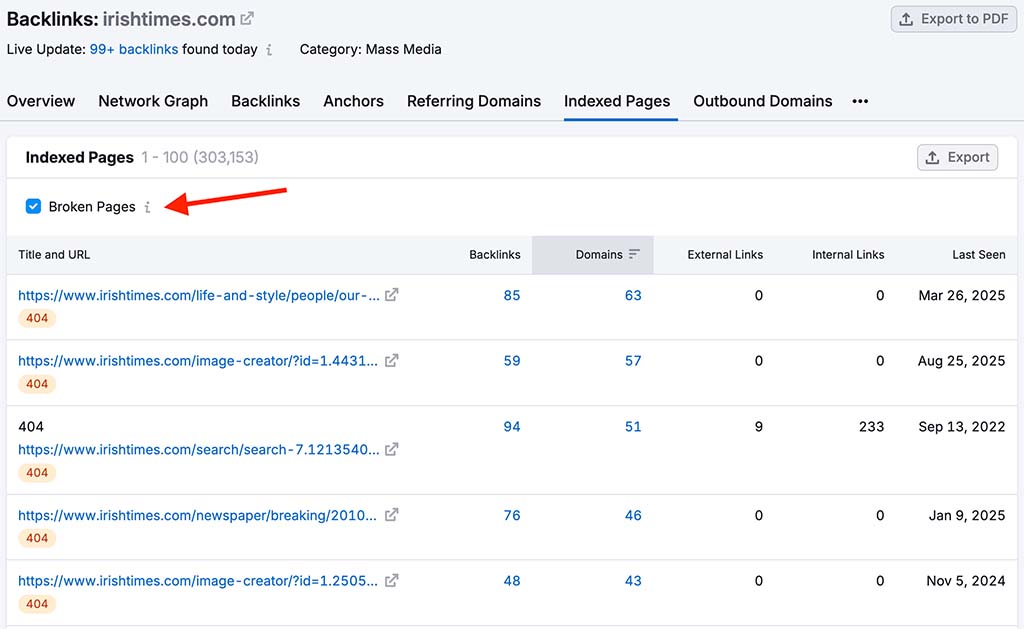The height and width of the screenshot is (629, 1024).
Task: Click the Export button in Indexed Pages
Action: click(957, 157)
